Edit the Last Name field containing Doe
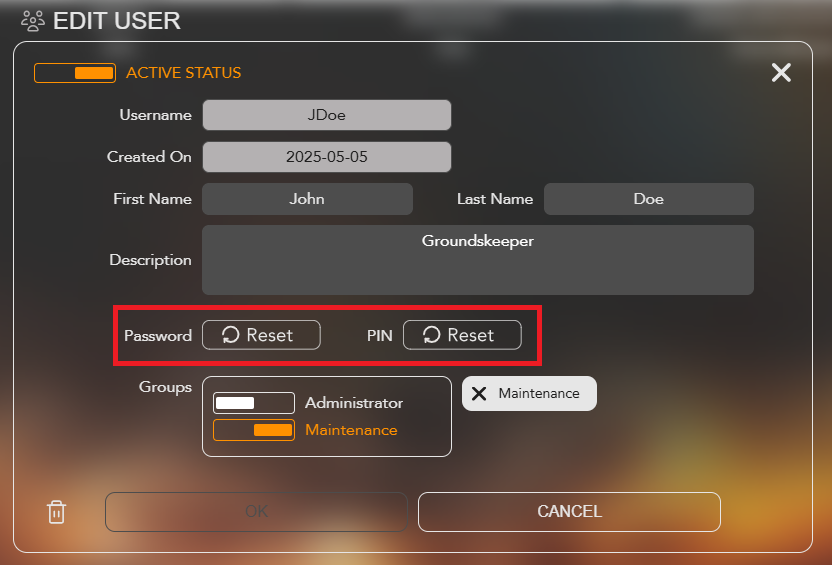Viewport: 832px width, 565px height. pyautogui.click(x=648, y=199)
